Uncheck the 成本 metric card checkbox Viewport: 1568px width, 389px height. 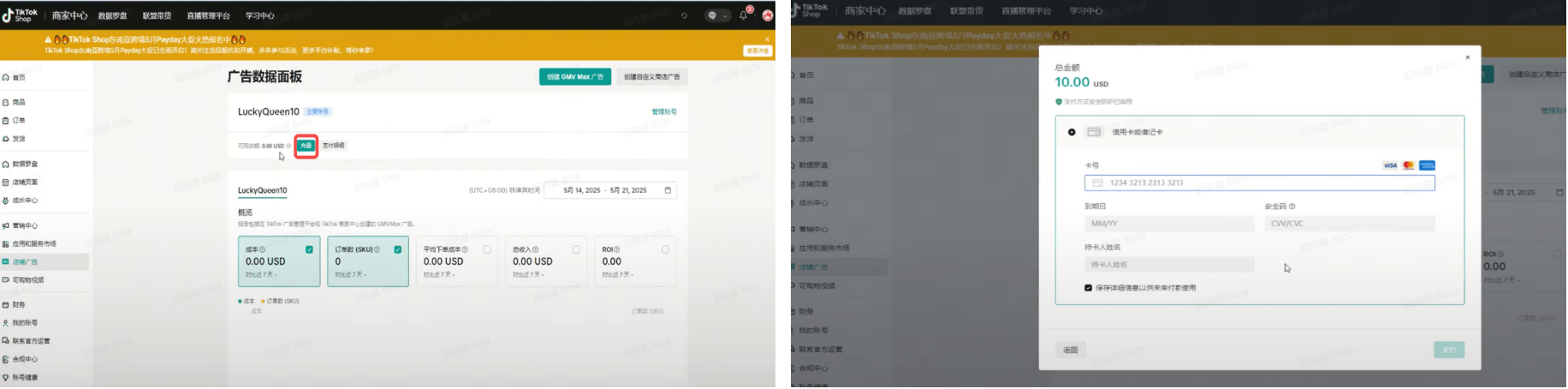point(309,249)
